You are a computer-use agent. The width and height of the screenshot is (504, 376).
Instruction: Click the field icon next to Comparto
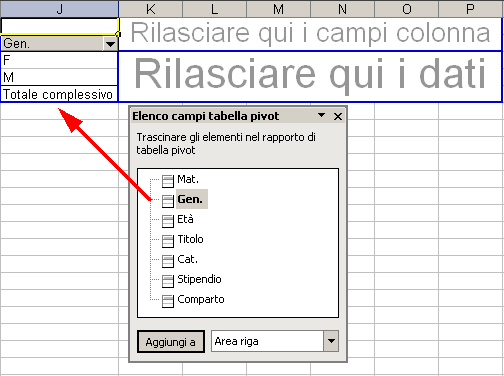click(x=168, y=301)
